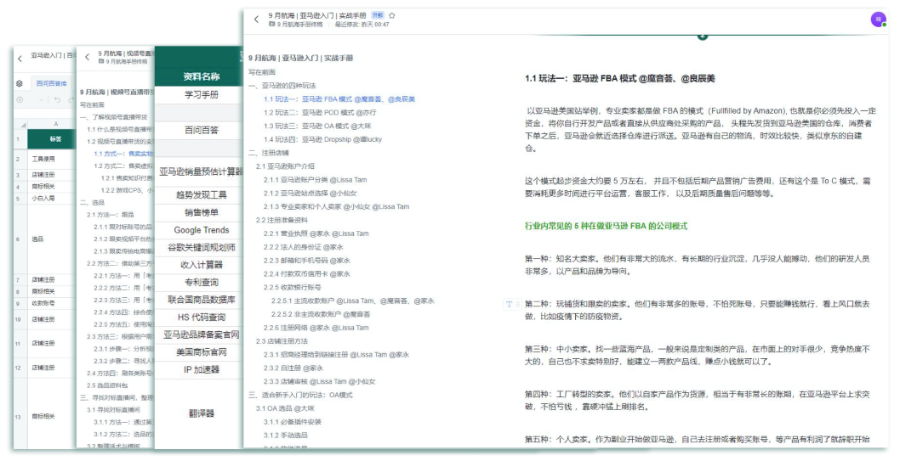Viewport: 900px width, 461px height.
Task: Open 2.1.2 亚马逊站点选择 outline entry
Action: 310,193
